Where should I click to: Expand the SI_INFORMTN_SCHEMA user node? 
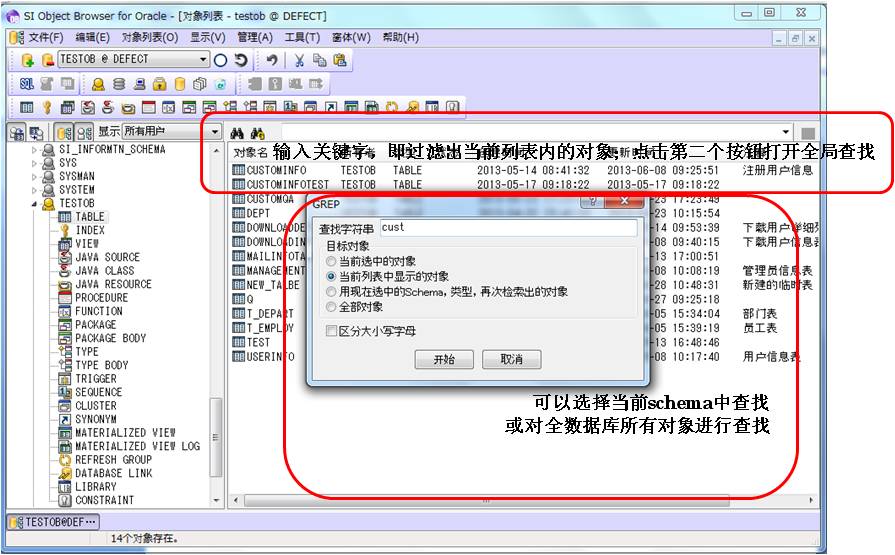tap(34, 150)
